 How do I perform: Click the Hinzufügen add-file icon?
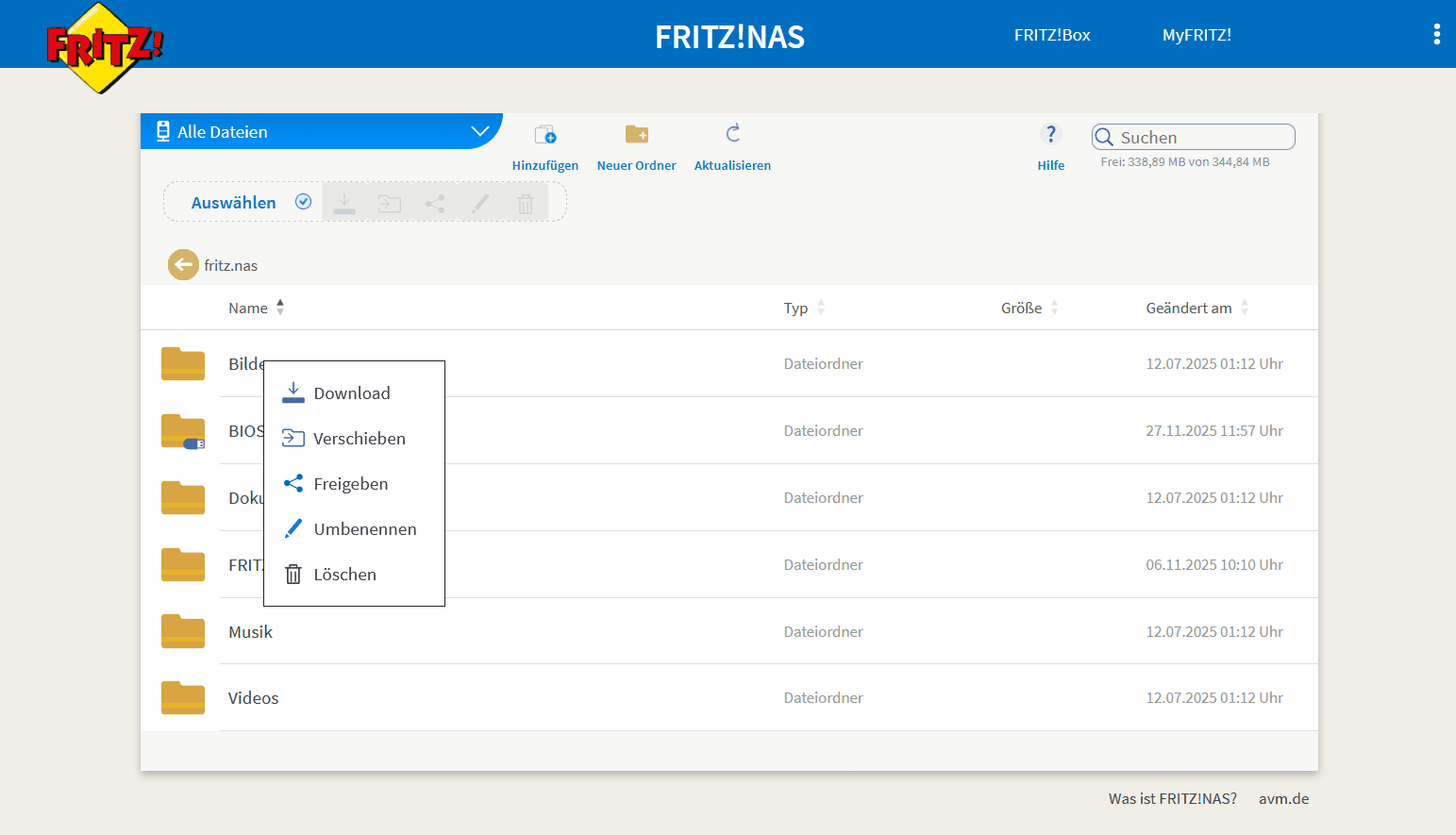545,134
